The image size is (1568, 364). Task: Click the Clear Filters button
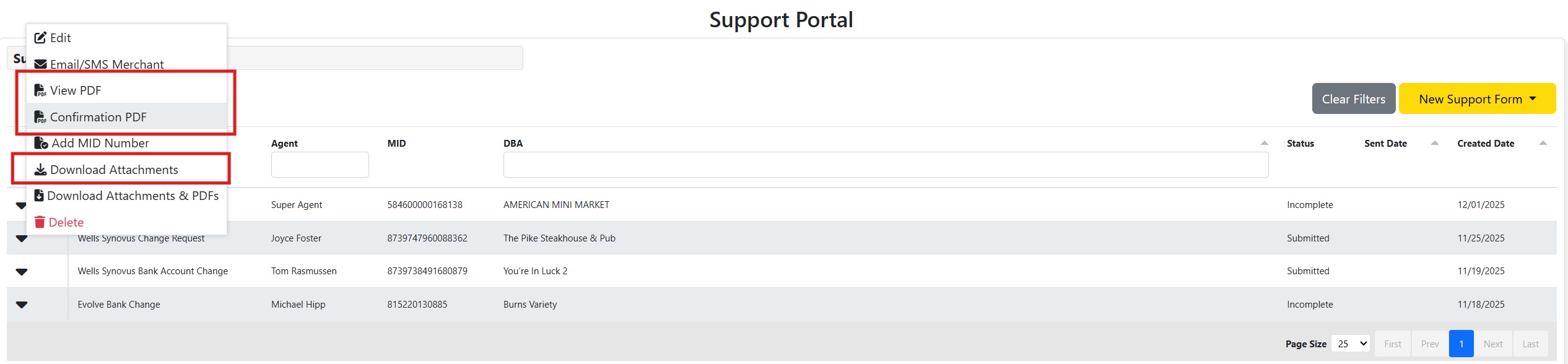pos(1354,99)
